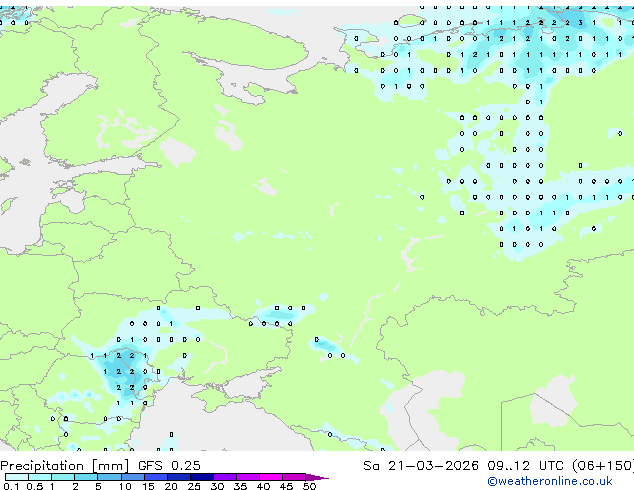Click the 2–5 mm legend color swatch

[x=86, y=477]
